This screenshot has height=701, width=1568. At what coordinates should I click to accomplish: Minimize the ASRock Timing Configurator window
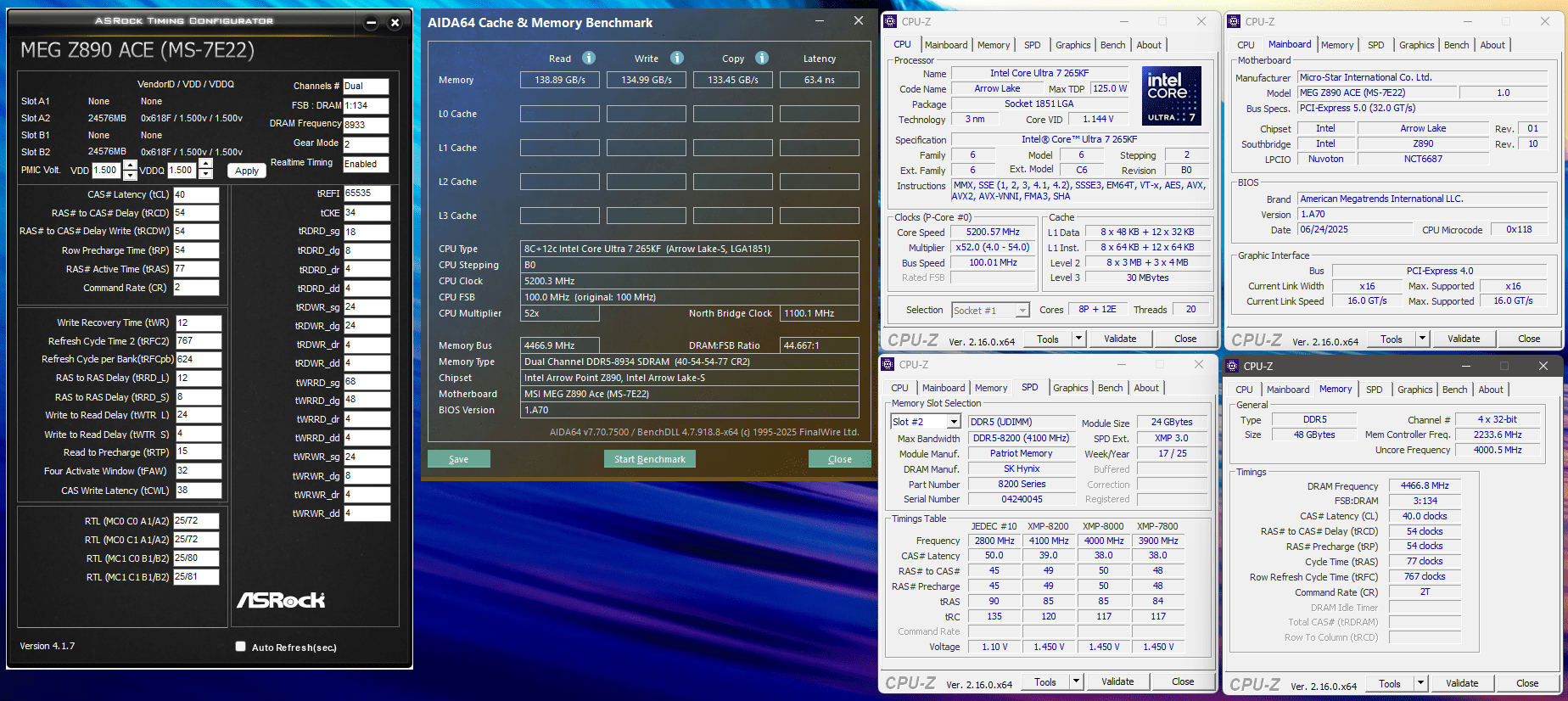click(371, 23)
